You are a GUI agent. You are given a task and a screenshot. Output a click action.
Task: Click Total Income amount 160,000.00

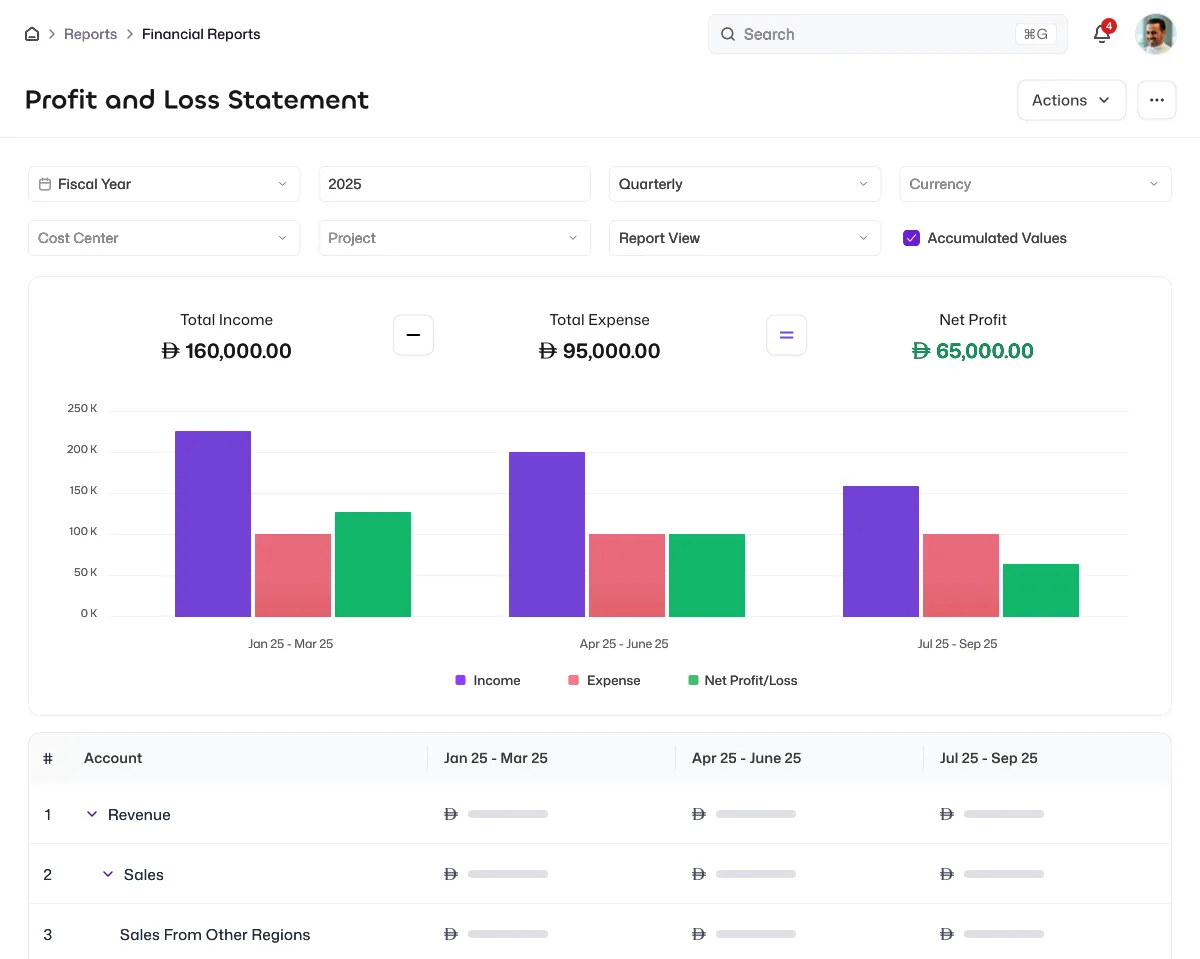click(227, 351)
